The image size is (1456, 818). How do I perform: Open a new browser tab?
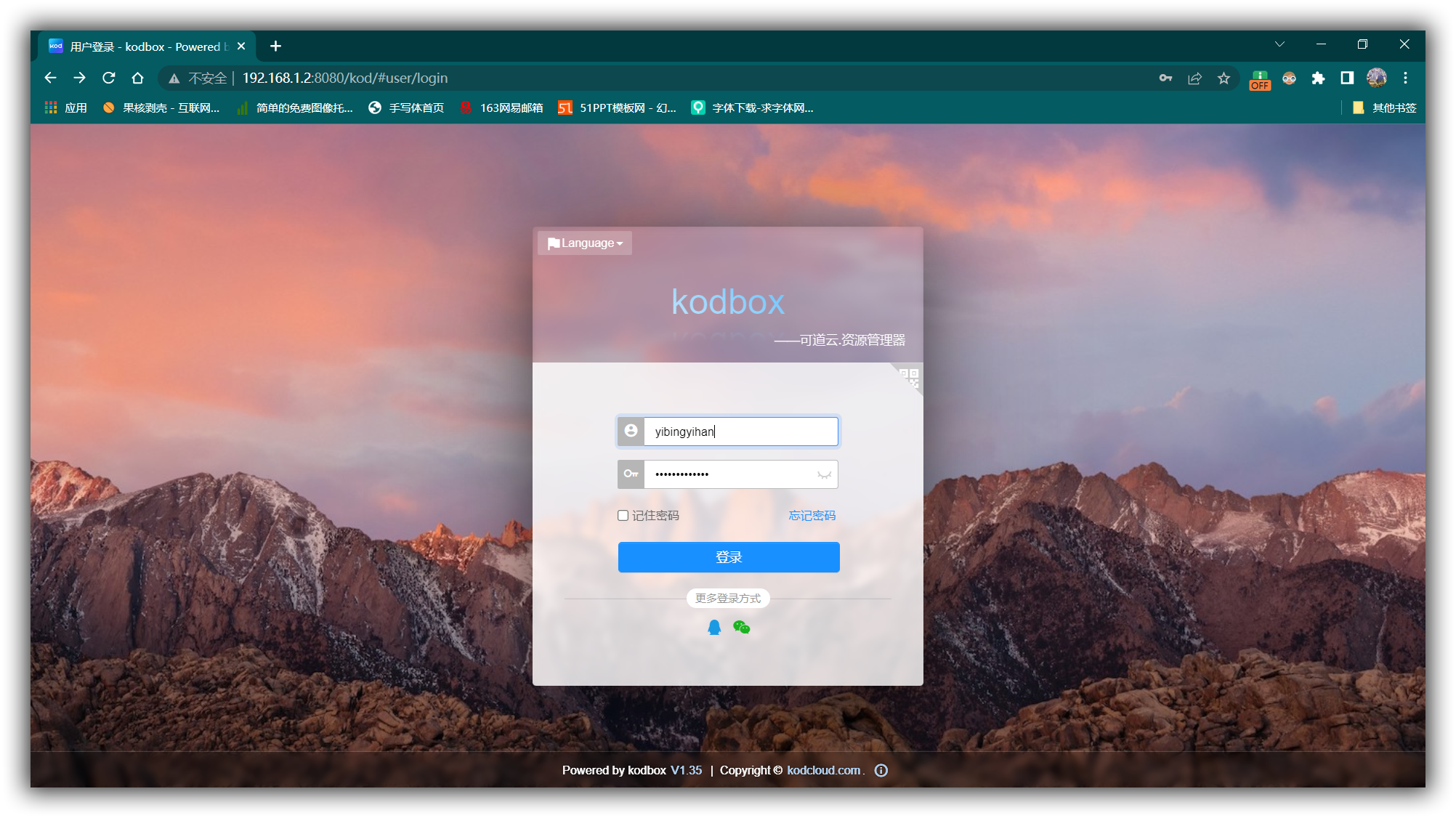pos(275,46)
